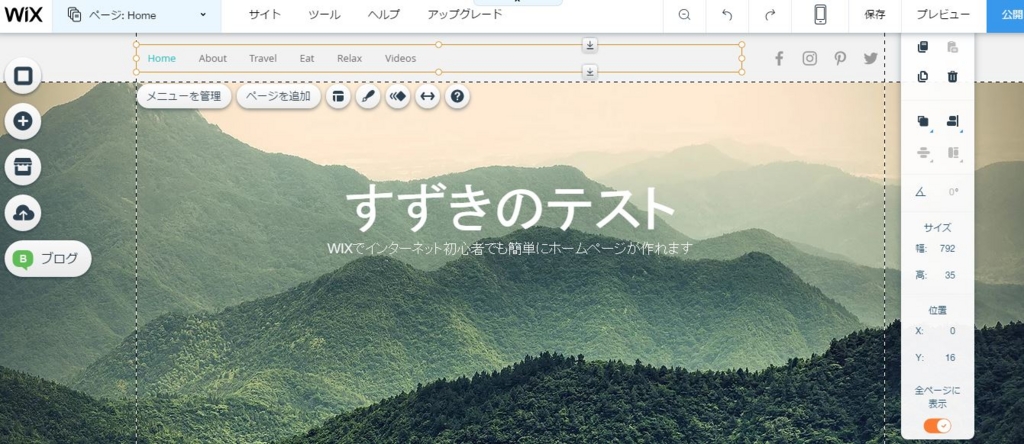Select the About menu item
Screen dimensions: 1024x444
[213, 58]
